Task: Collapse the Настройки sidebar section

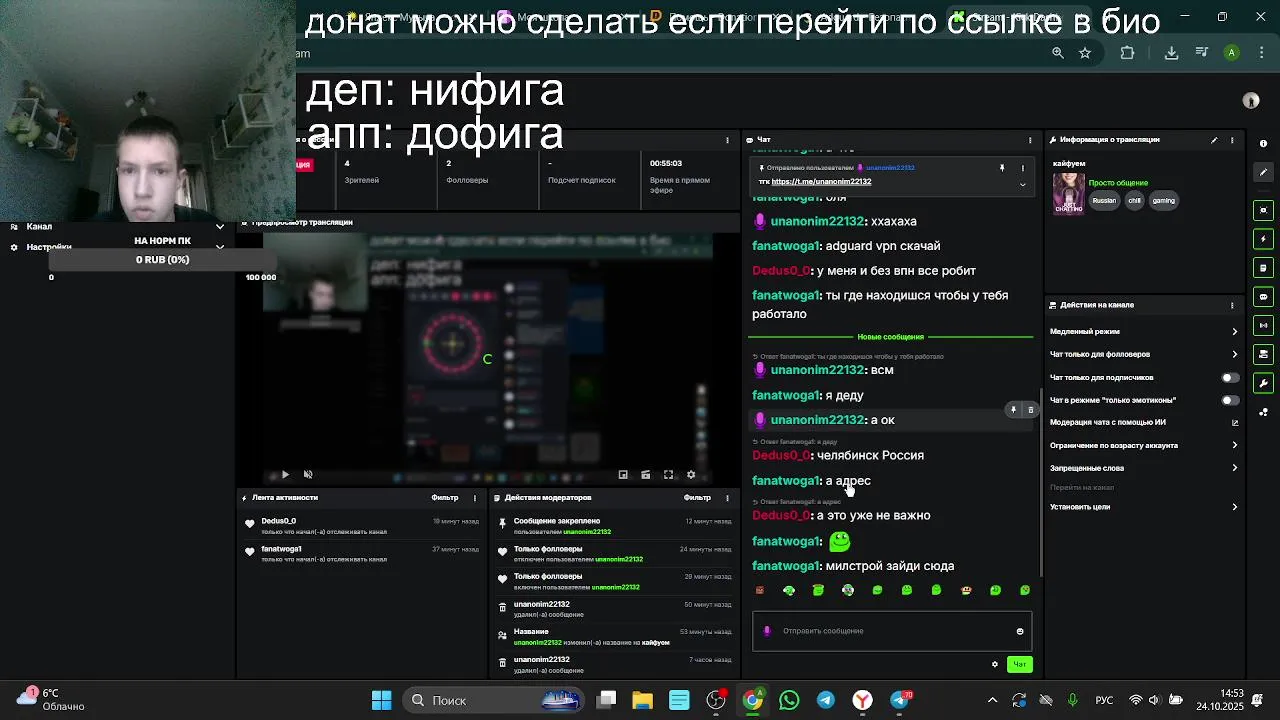Action: click(x=220, y=246)
